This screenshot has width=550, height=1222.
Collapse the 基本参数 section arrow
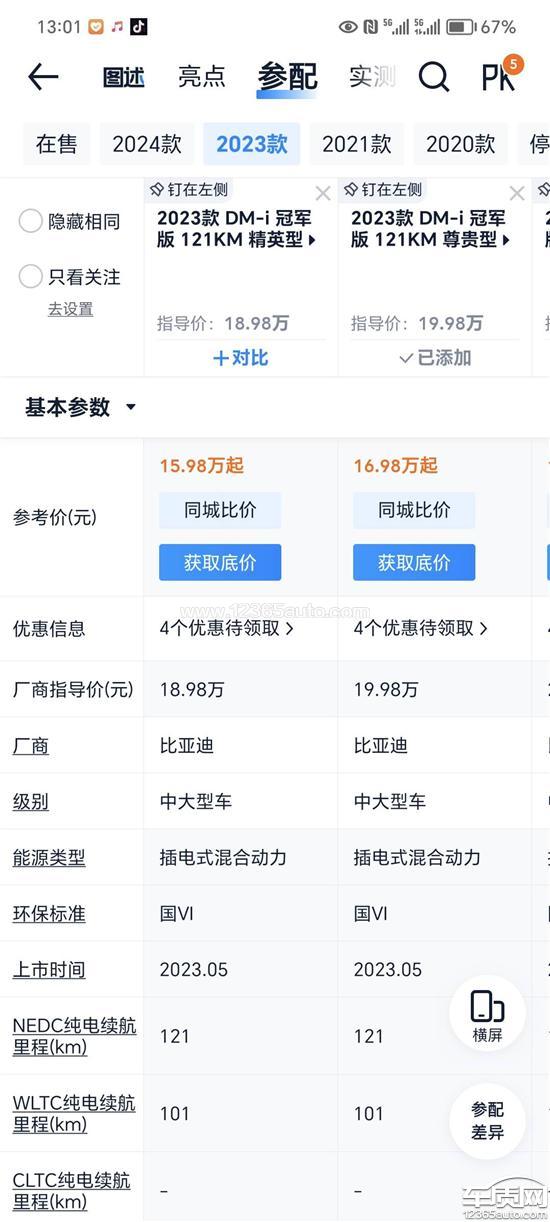pos(130,407)
